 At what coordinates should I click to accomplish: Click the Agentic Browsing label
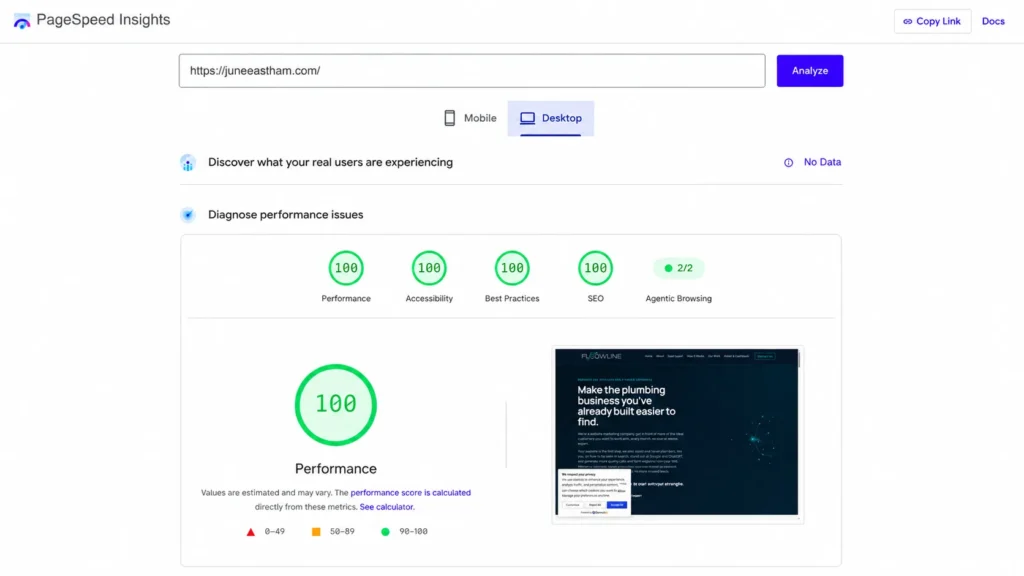click(x=679, y=298)
